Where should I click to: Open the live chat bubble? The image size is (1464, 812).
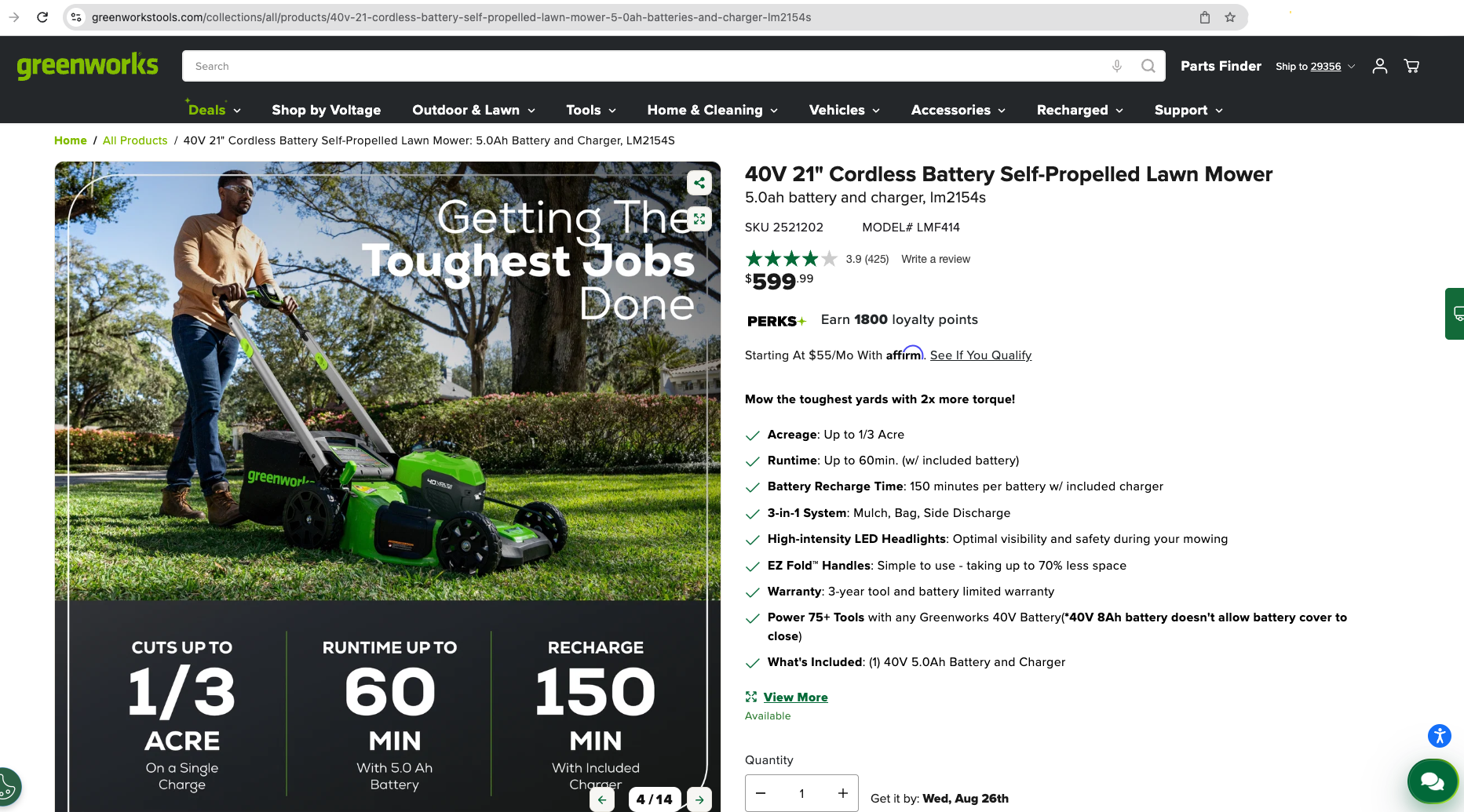[1433, 781]
